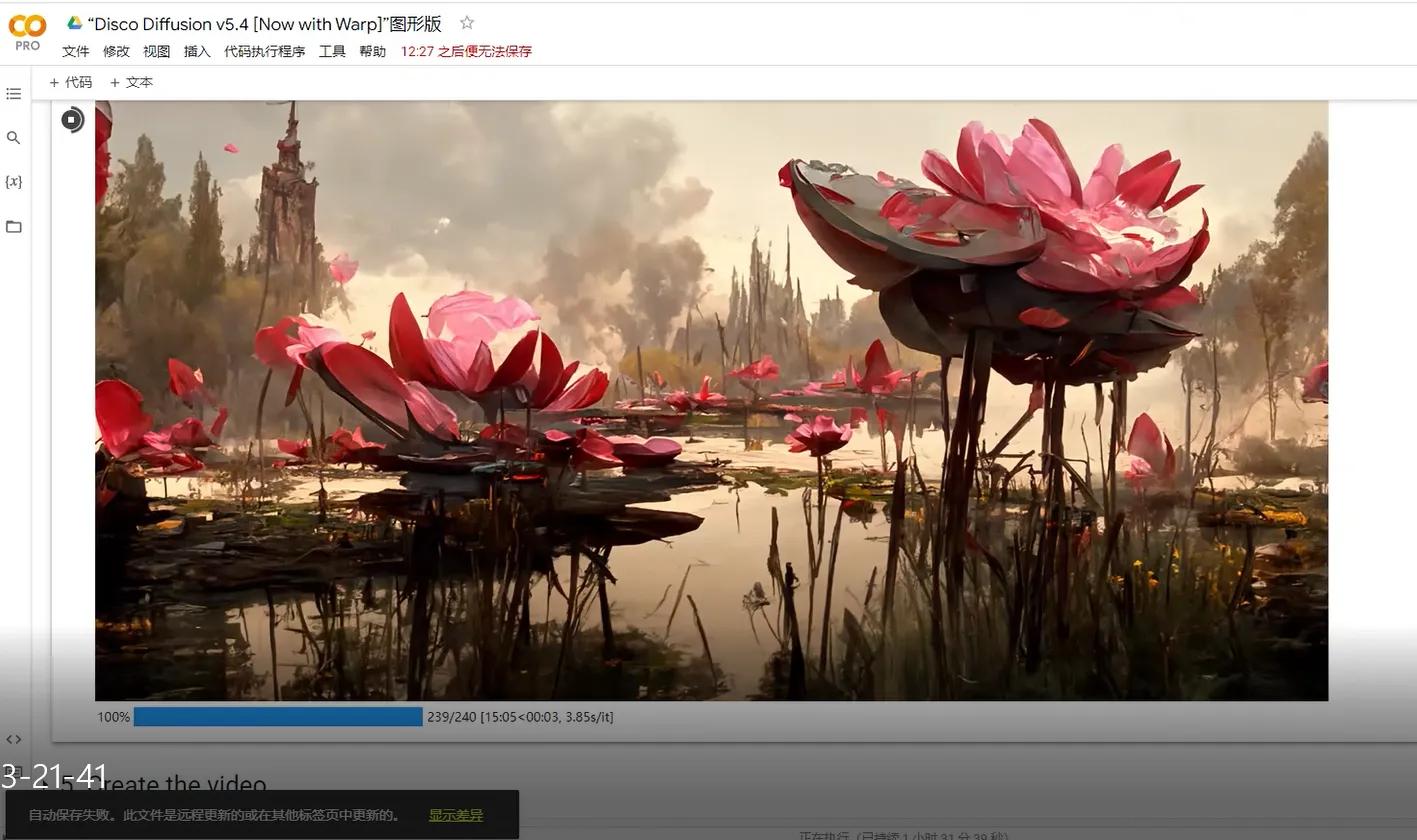
Task: Add a code cell with '+ 代码'
Action: 70,83
